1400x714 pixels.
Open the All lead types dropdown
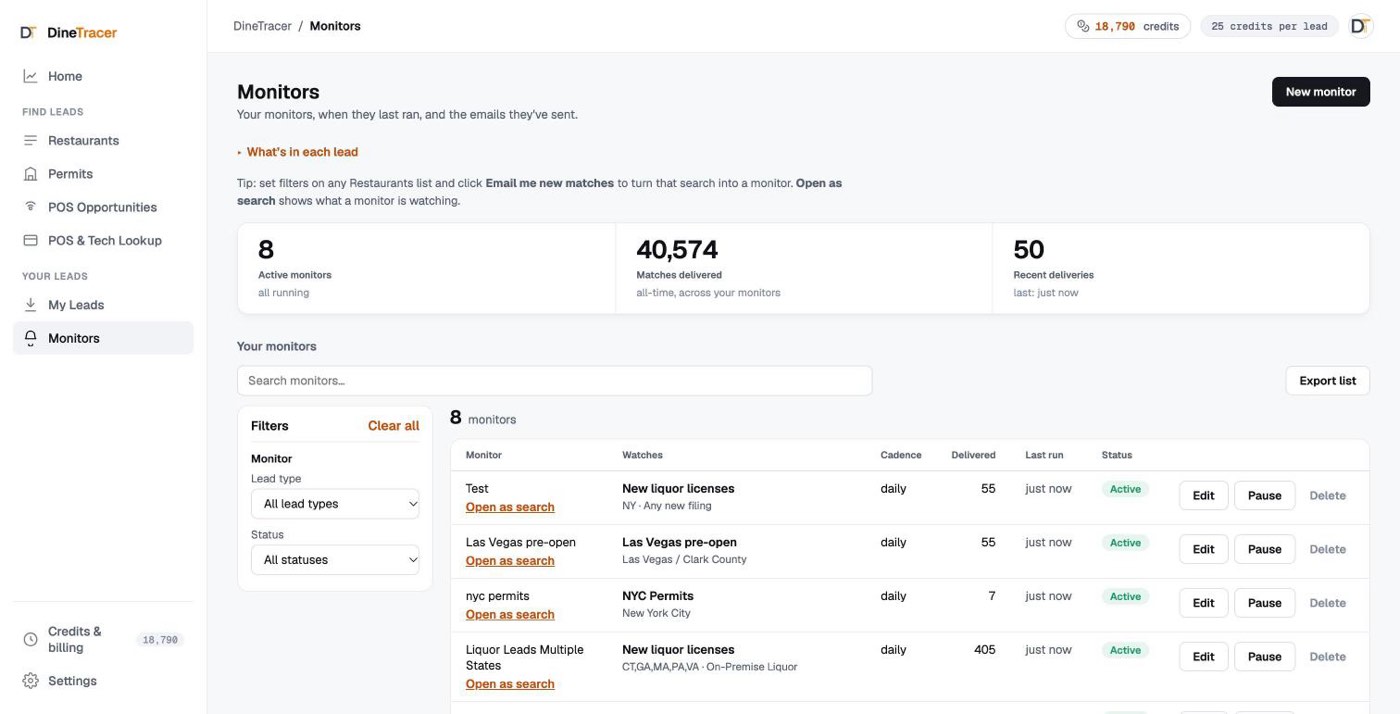tap(335, 504)
